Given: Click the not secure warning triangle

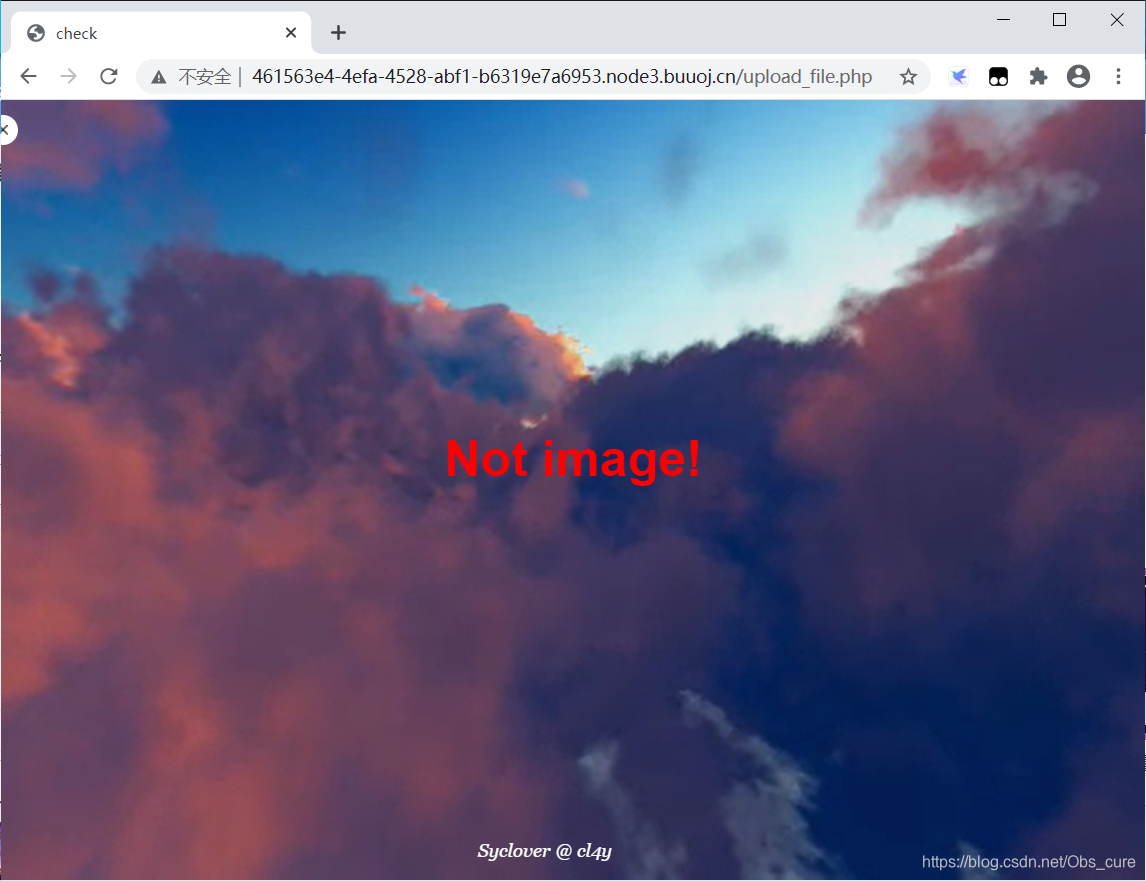Looking at the screenshot, I should (158, 77).
